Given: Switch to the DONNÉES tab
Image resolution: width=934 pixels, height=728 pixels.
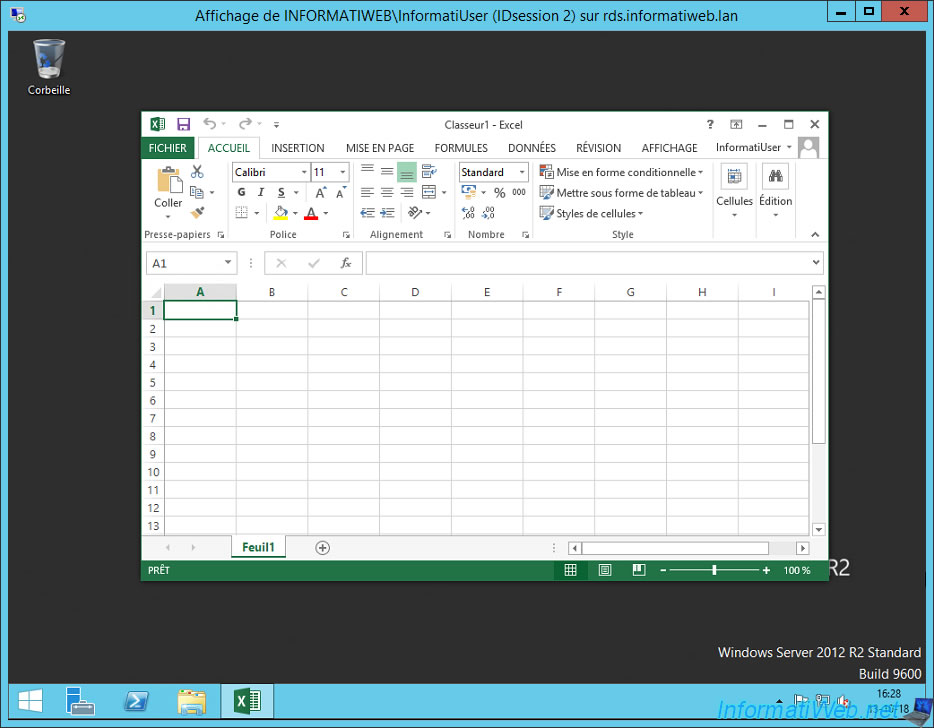Looking at the screenshot, I should [532, 148].
